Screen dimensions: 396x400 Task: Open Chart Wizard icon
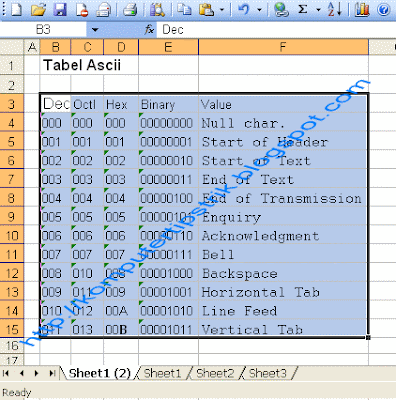click(x=362, y=9)
